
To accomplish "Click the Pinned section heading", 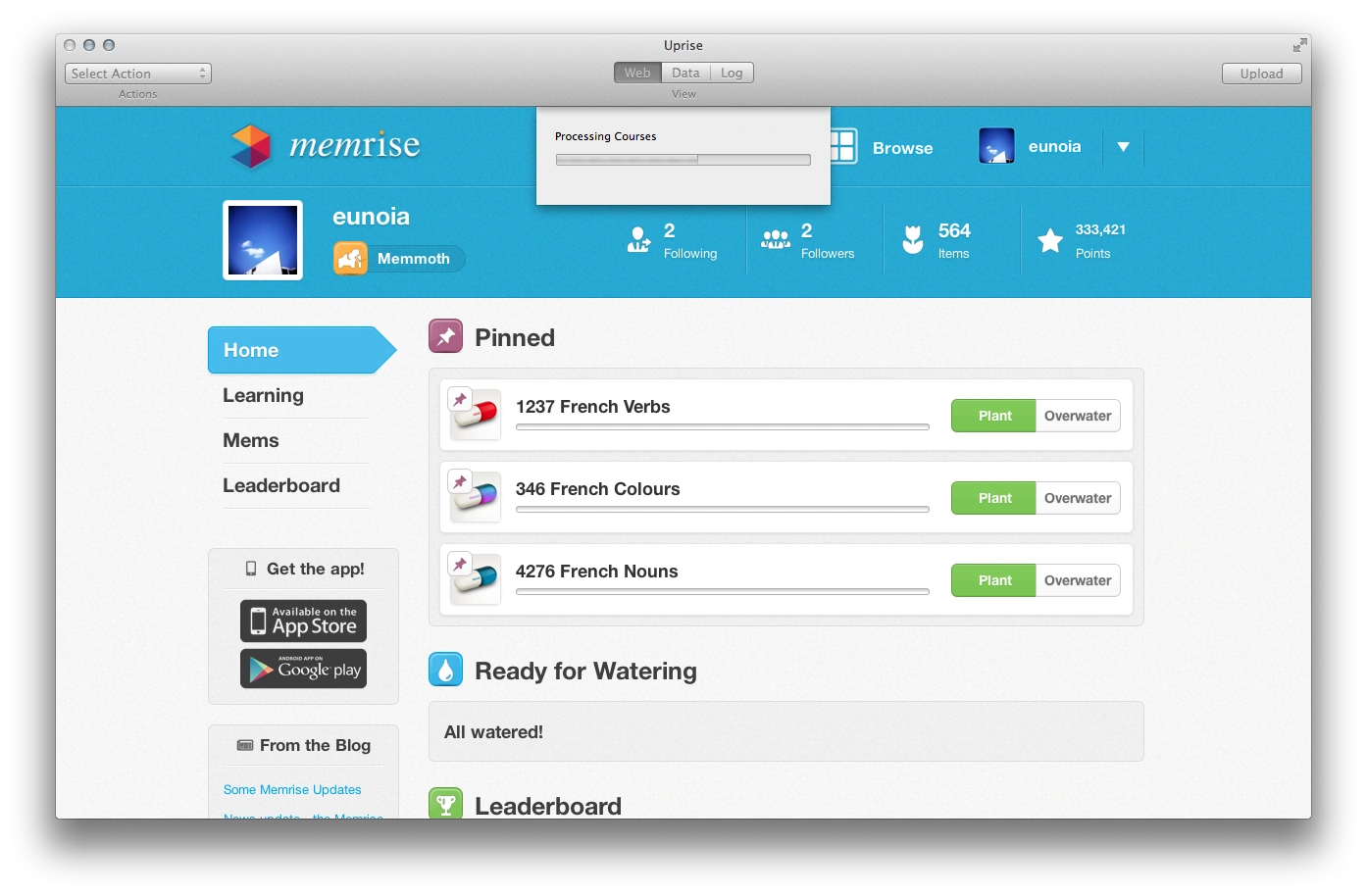I will coord(515,337).
